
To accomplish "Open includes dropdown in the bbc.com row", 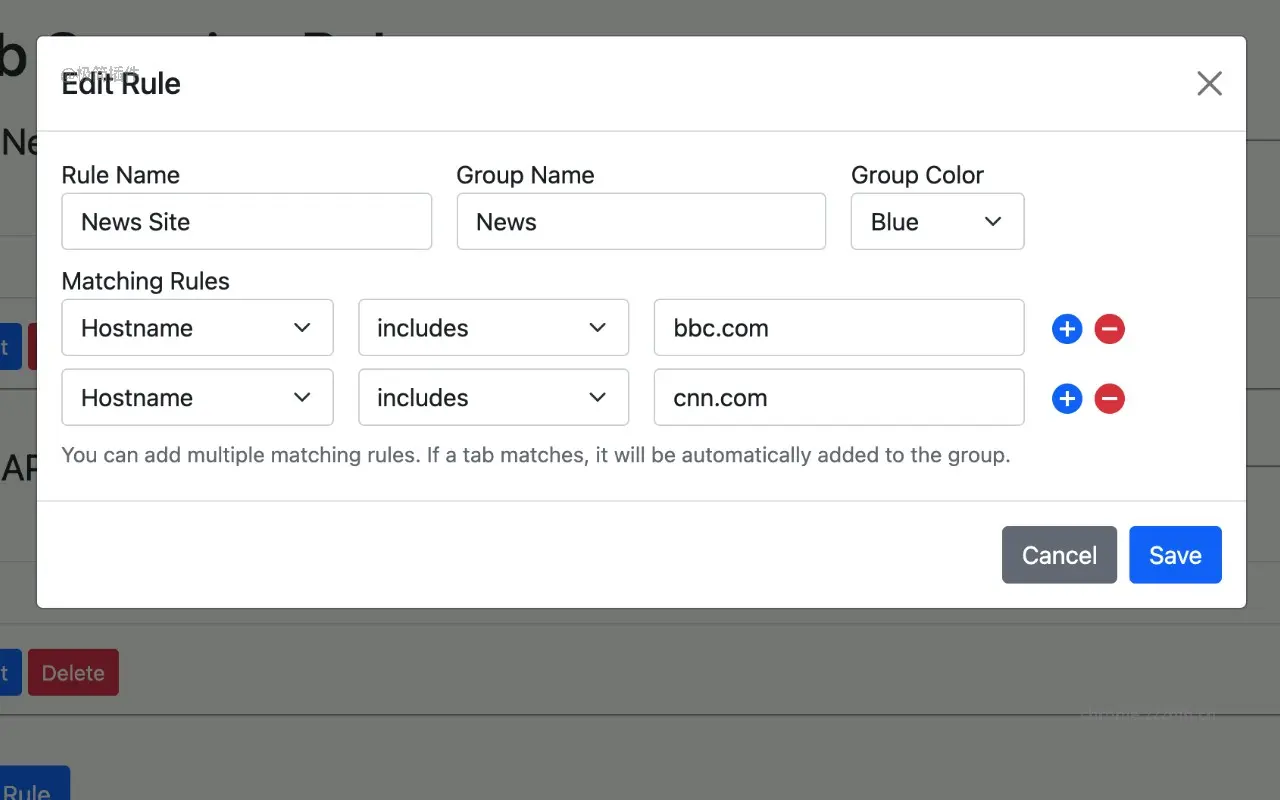I will click(x=493, y=328).
